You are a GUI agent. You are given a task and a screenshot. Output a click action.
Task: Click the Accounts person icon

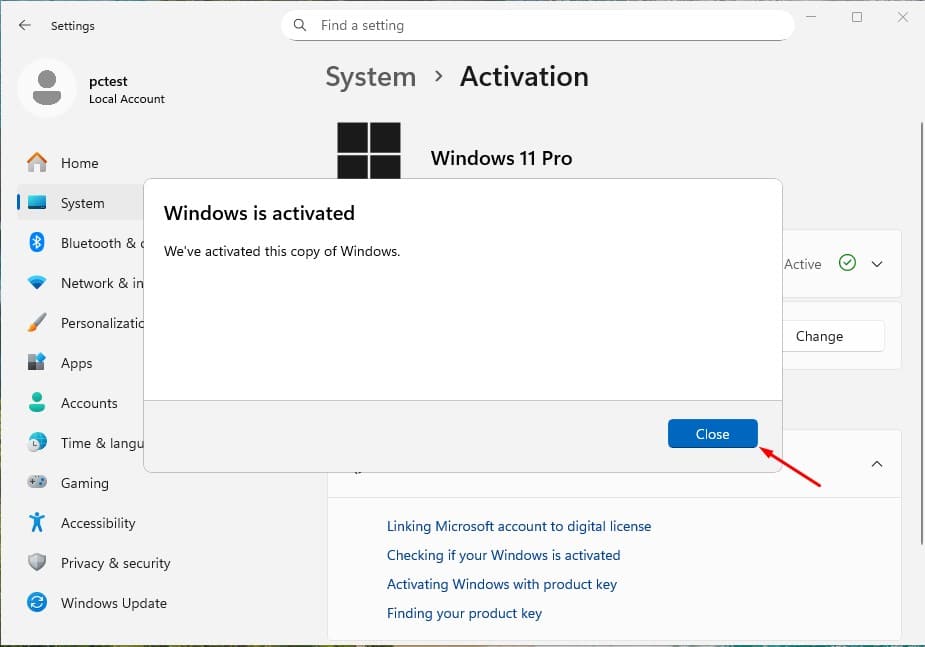tap(37, 403)
